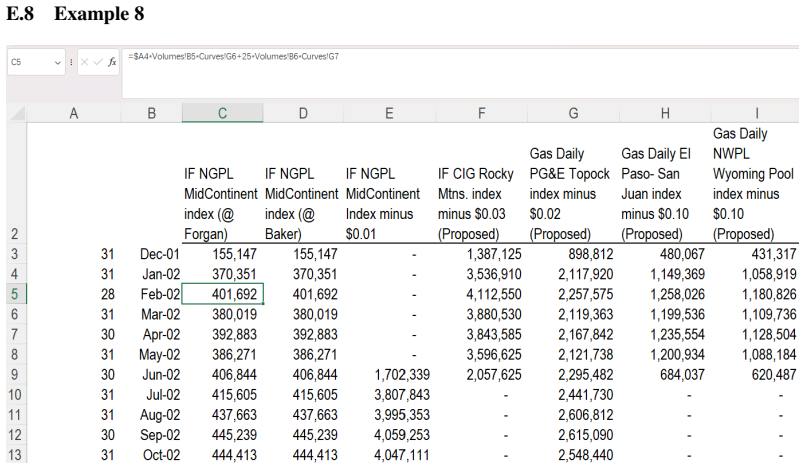Select row 2 header
Image resolution: width=805 pixels, height=469 pixels.
point(15,183)
